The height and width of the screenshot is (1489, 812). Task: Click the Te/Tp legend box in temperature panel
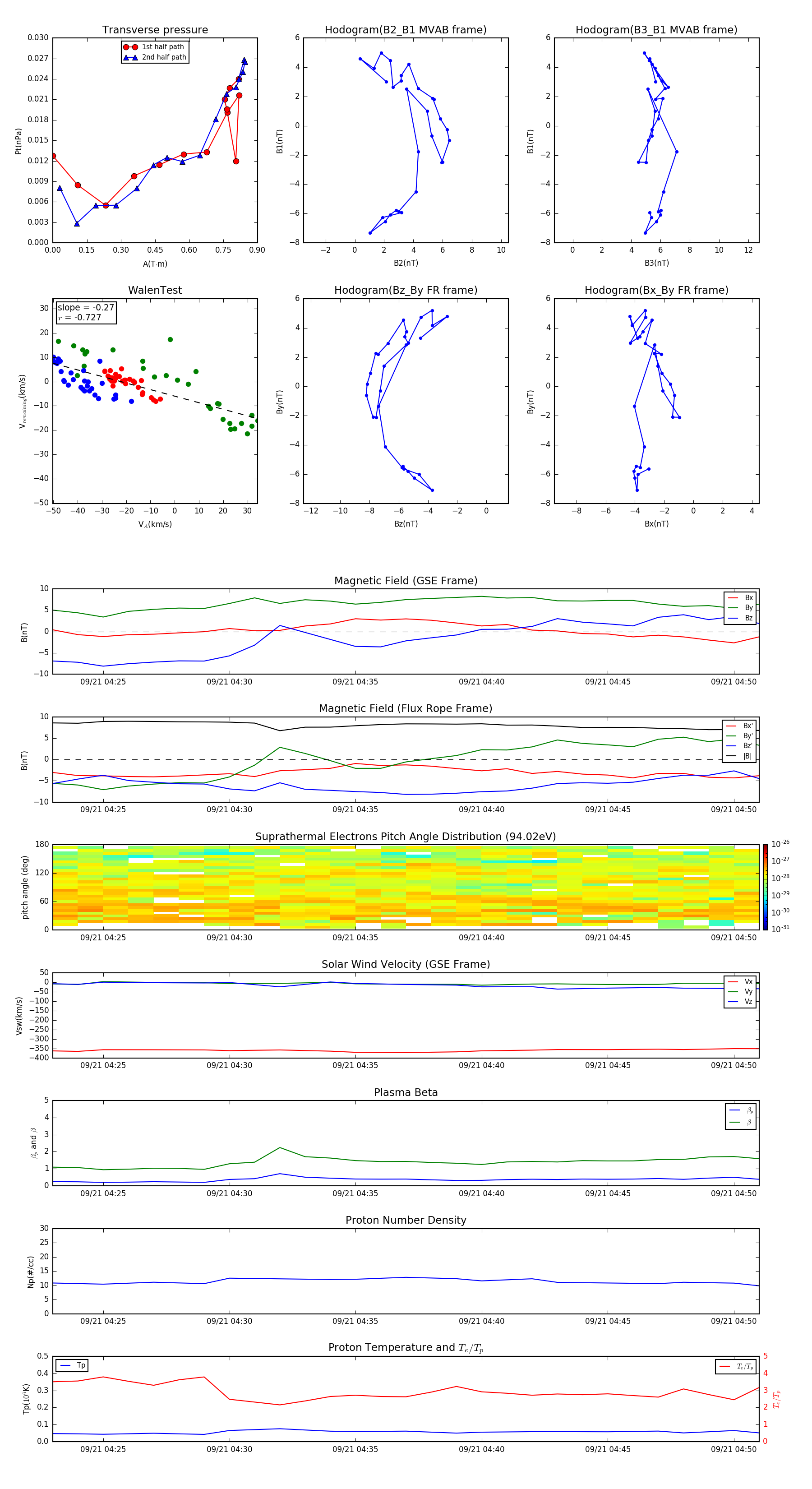735,1366
